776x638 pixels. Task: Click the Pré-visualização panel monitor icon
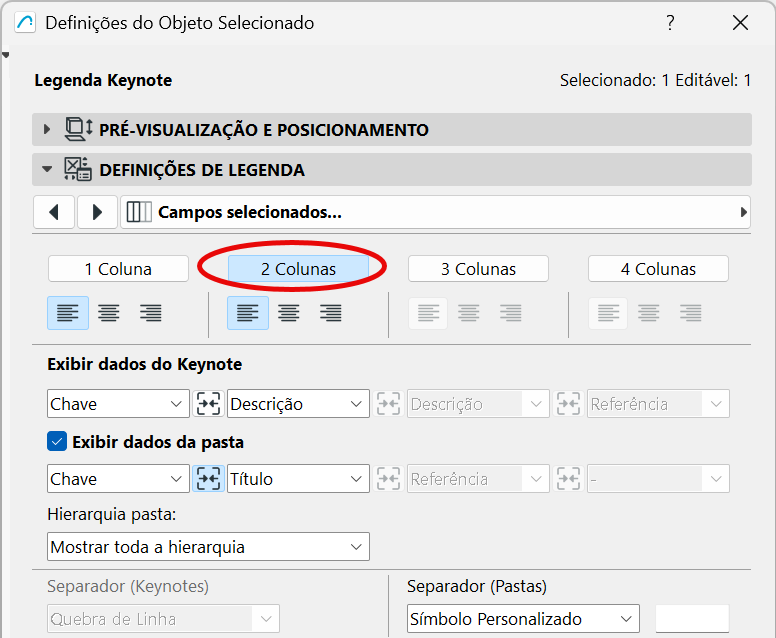(x=78, y=129)
